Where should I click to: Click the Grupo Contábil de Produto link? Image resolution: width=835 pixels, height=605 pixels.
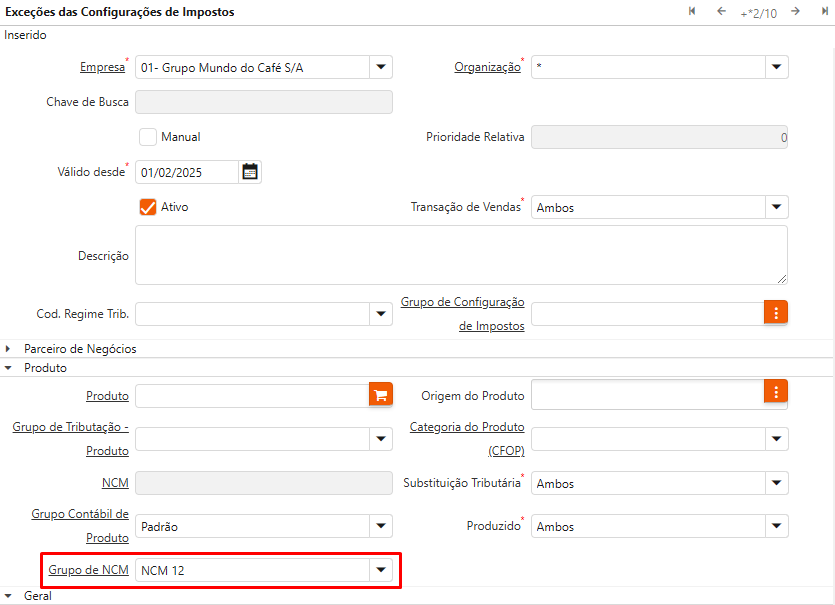tap(80, 525)
